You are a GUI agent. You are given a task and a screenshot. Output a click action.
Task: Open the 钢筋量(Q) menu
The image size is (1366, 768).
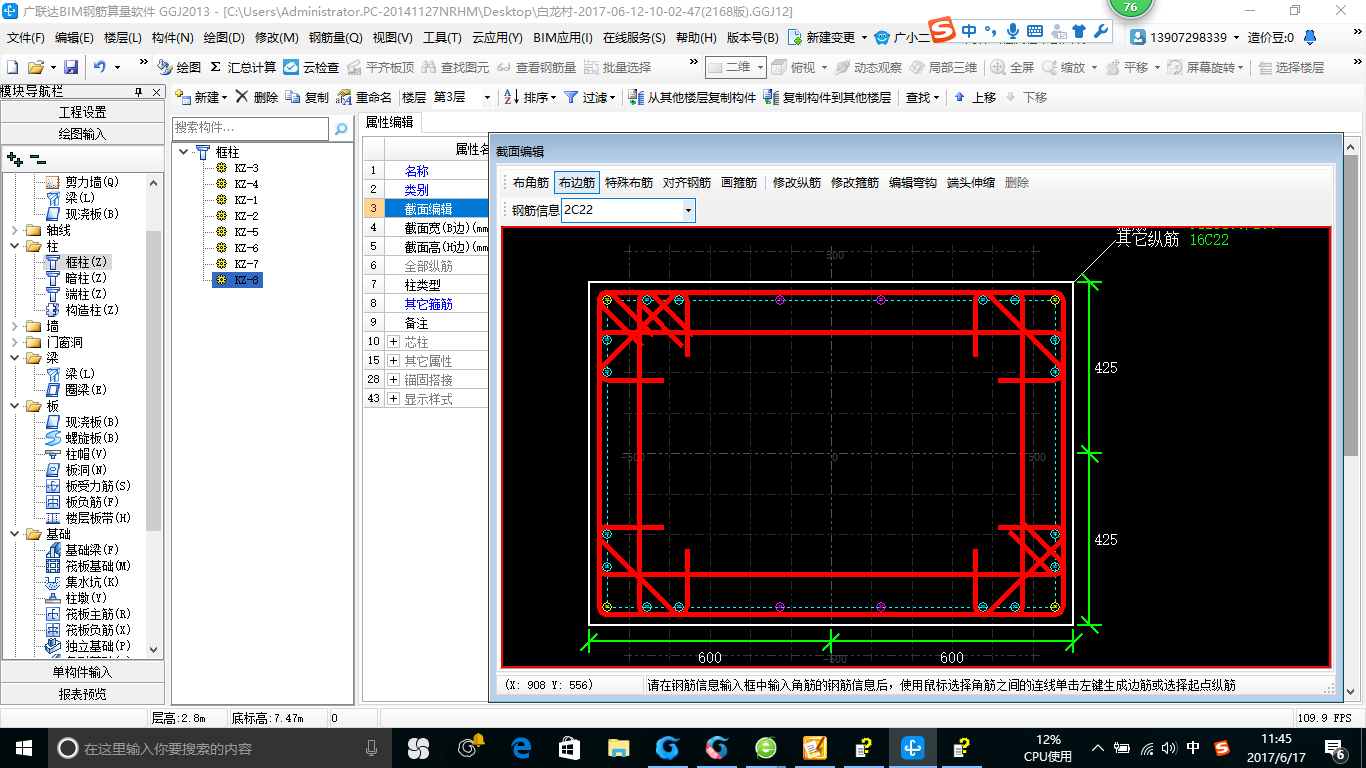(x=335, y=38)
